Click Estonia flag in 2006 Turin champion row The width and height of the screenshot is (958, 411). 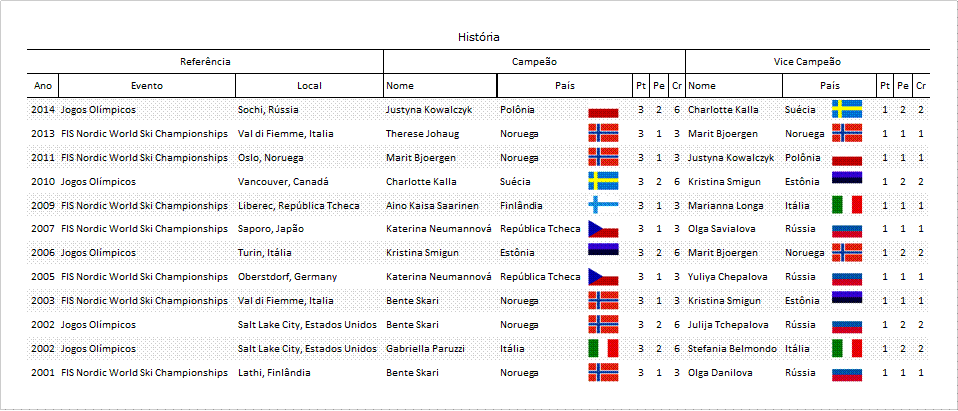[x=603, y=252]
